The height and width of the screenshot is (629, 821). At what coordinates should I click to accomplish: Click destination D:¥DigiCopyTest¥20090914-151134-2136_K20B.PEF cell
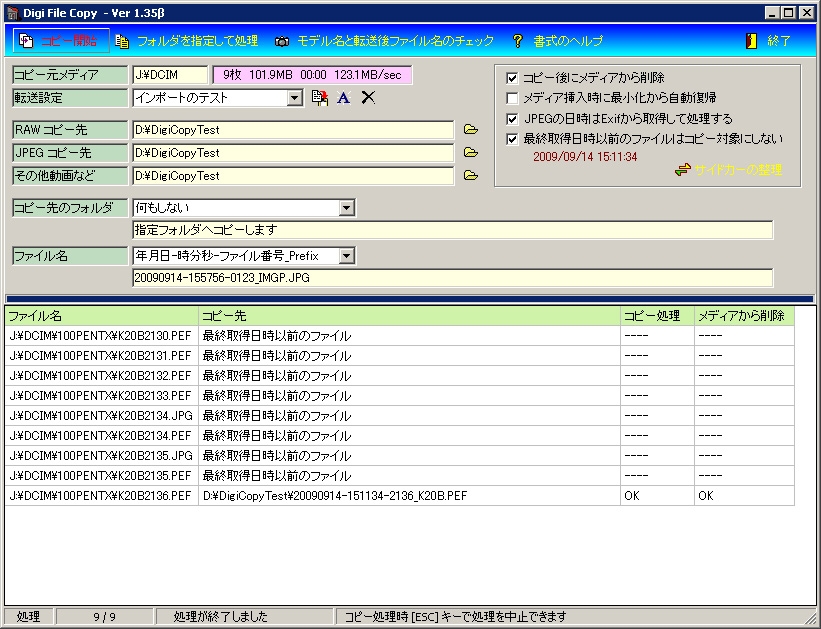tap(409, 495)
